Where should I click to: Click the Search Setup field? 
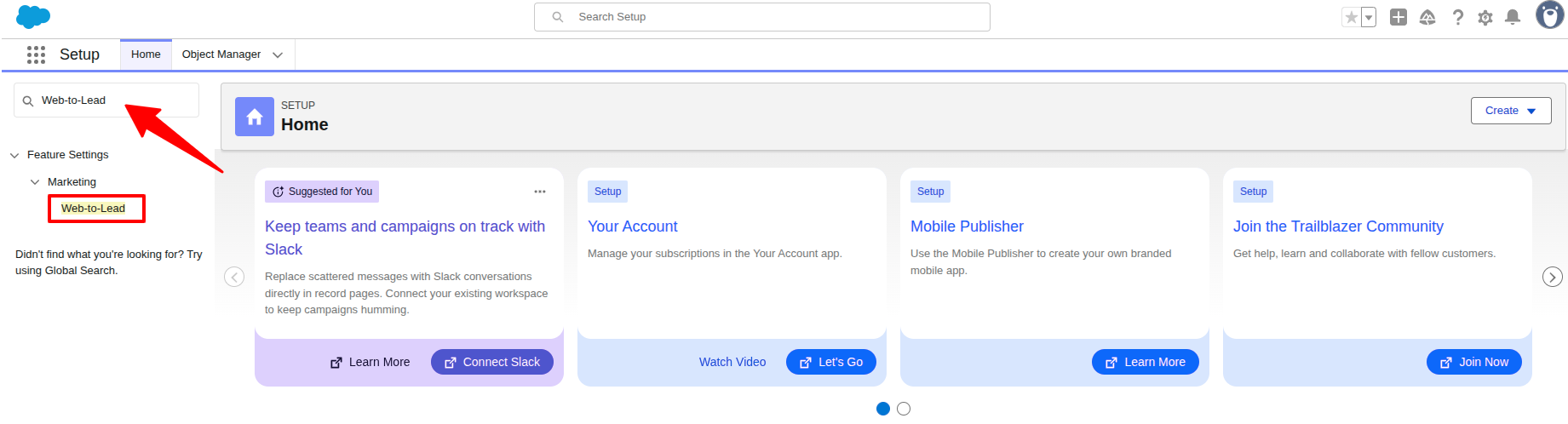coord(762,17)
